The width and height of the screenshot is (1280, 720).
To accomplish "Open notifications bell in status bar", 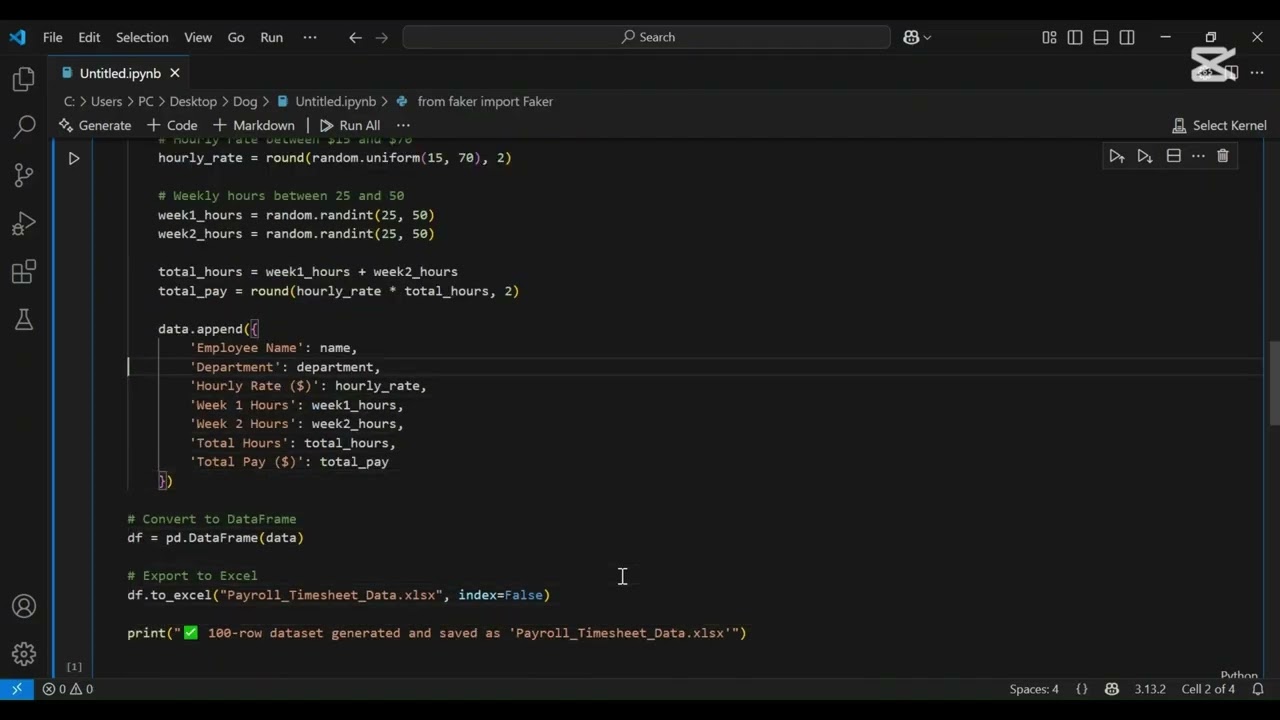I will 1258,689.
